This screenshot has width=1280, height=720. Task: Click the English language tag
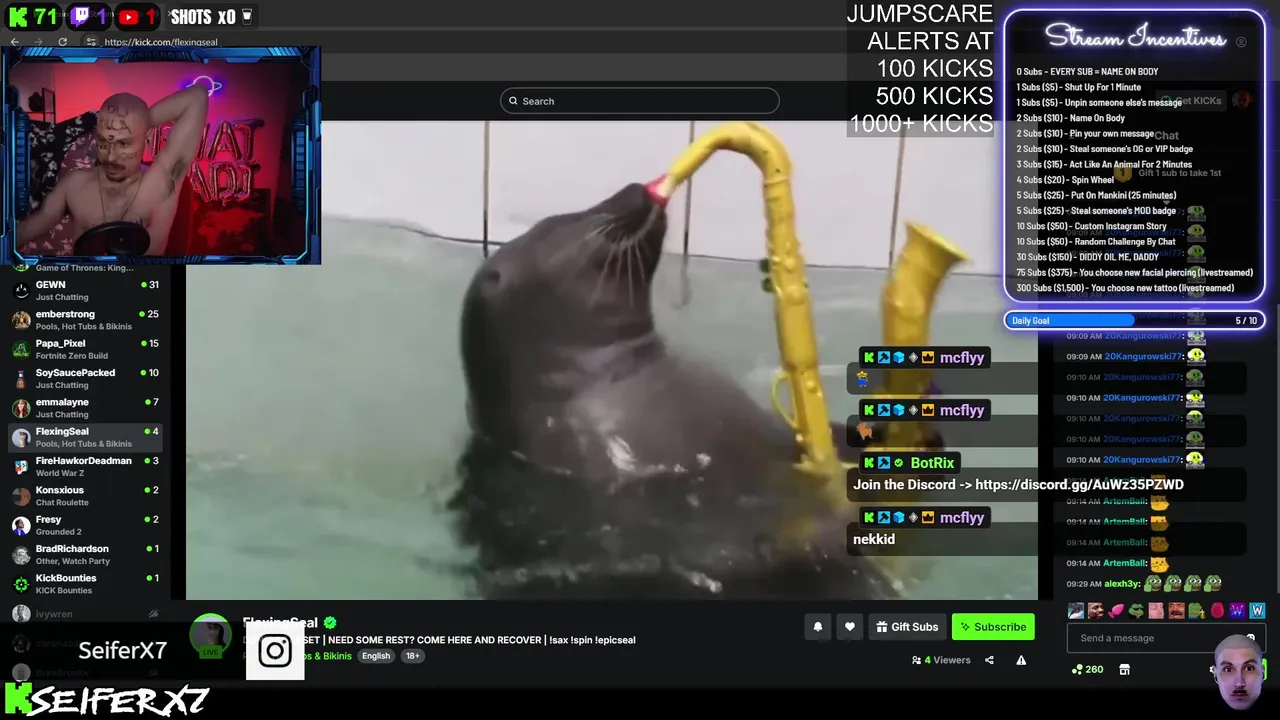(376, 656)
